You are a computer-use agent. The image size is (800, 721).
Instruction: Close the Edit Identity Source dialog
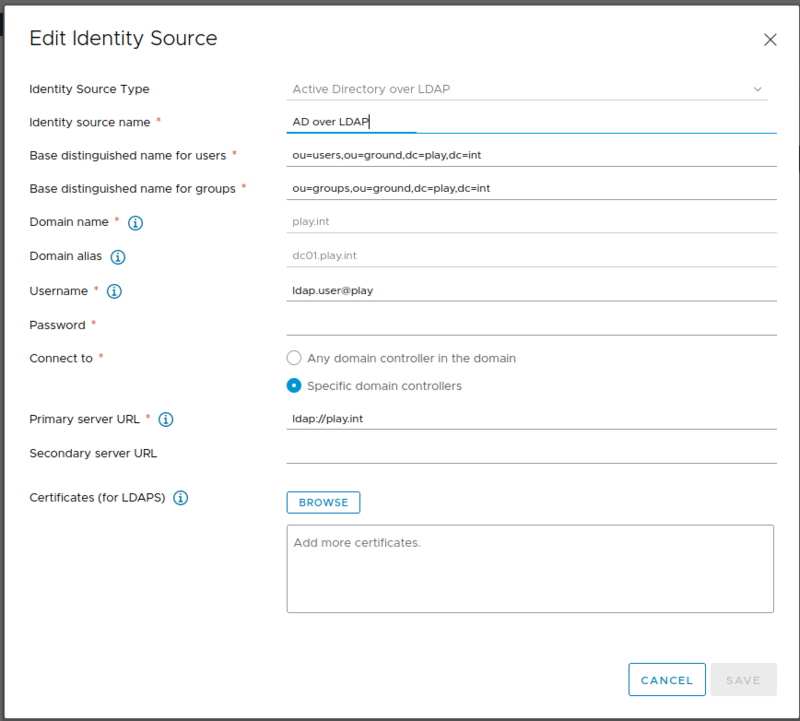click(770, 39)
